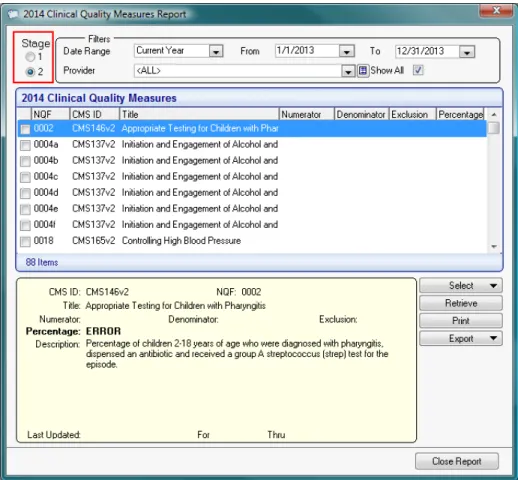Click the Close Report button
The image size is (518, 480).
click(x=457, y=461)
